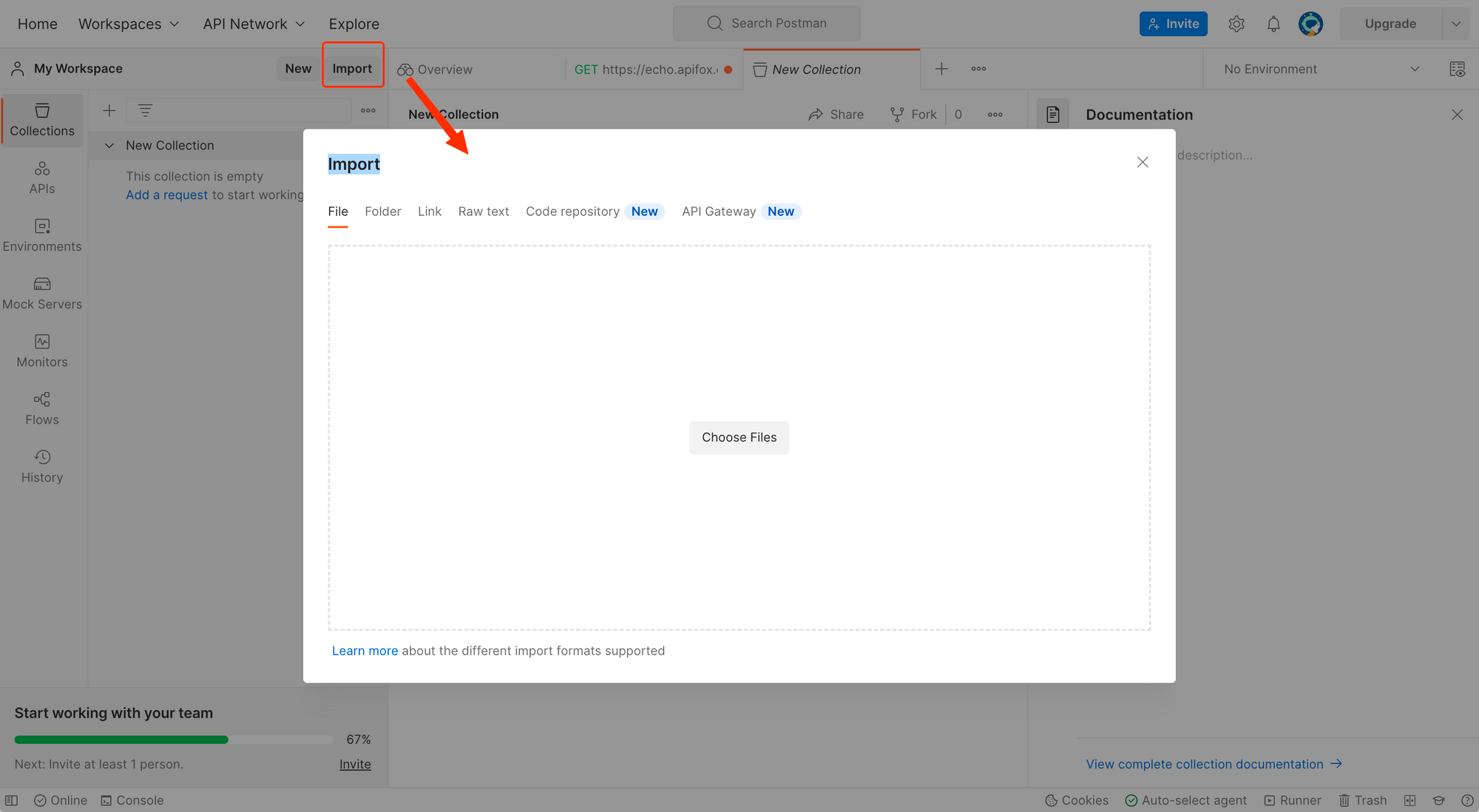The height and width of the screenshot is (812, 1479).
Task: Open tab bar more options menu
Action: (979, 69)
